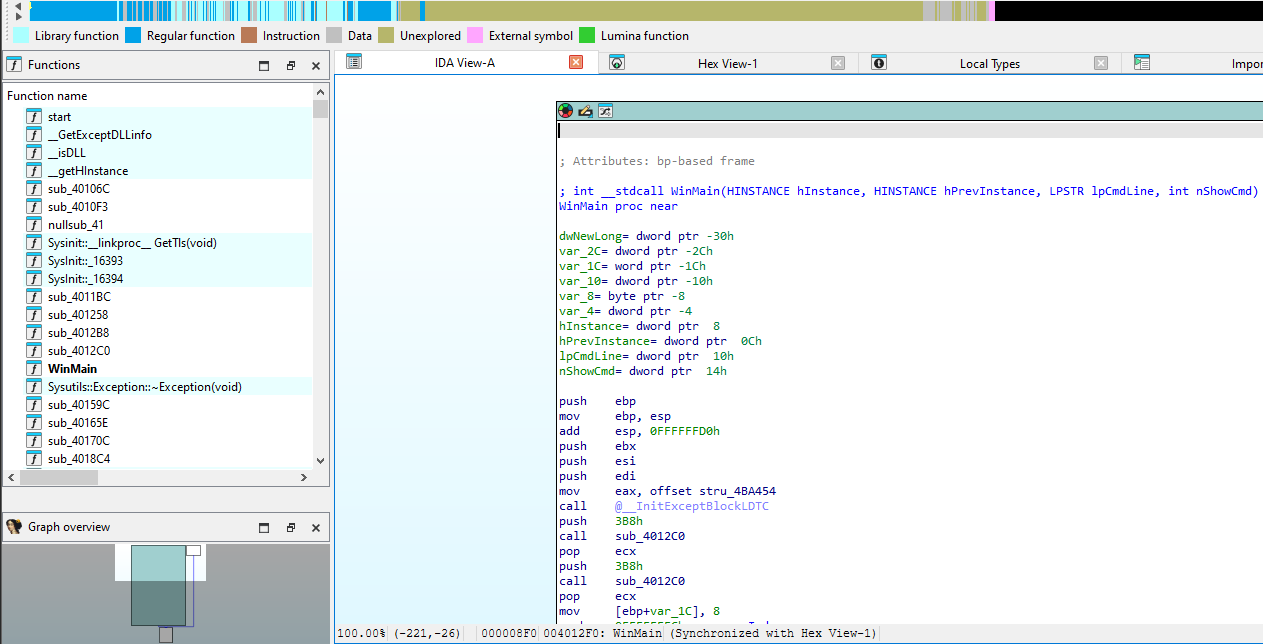Float the Functions panel with undock button
The height and width of the screenshot is (644, 1263).
click(x=290, y=66)
